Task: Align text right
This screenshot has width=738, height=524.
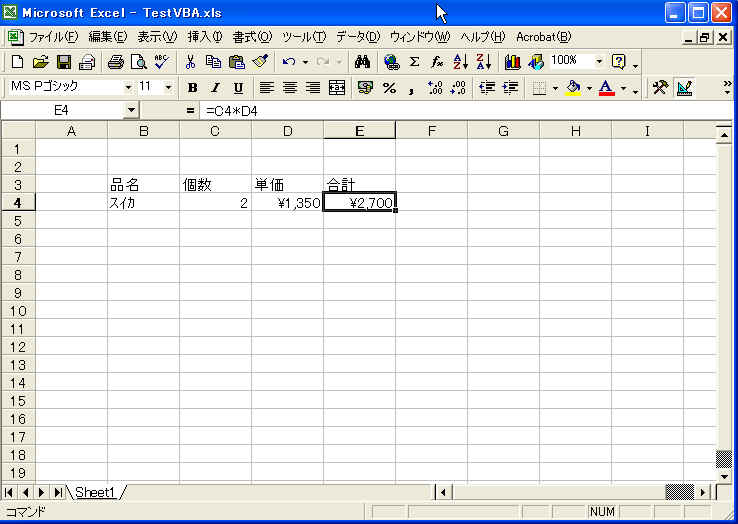Action: coord(313,88)
